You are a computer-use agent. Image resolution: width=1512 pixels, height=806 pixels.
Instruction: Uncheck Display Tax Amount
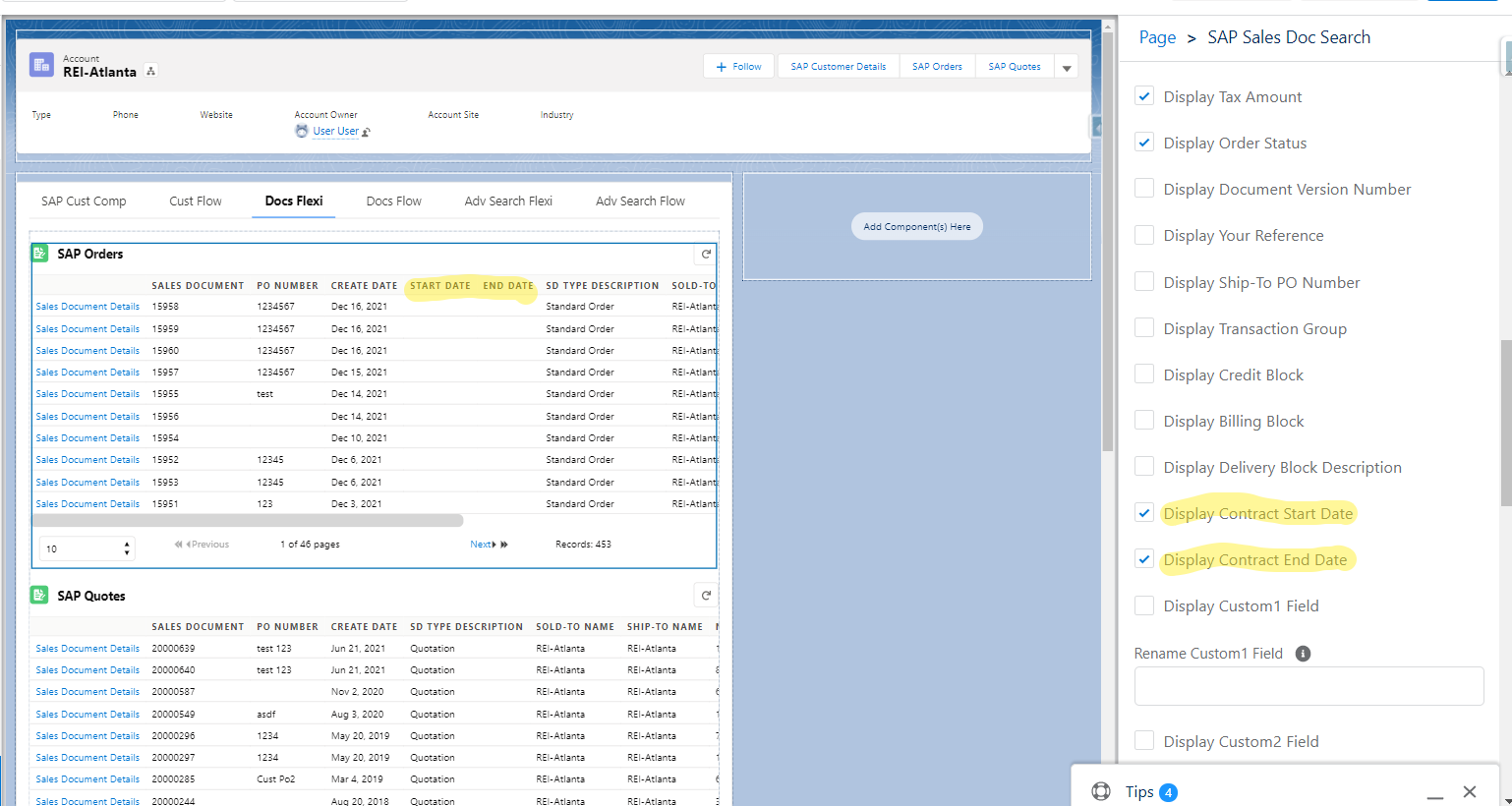point(1144,96)
